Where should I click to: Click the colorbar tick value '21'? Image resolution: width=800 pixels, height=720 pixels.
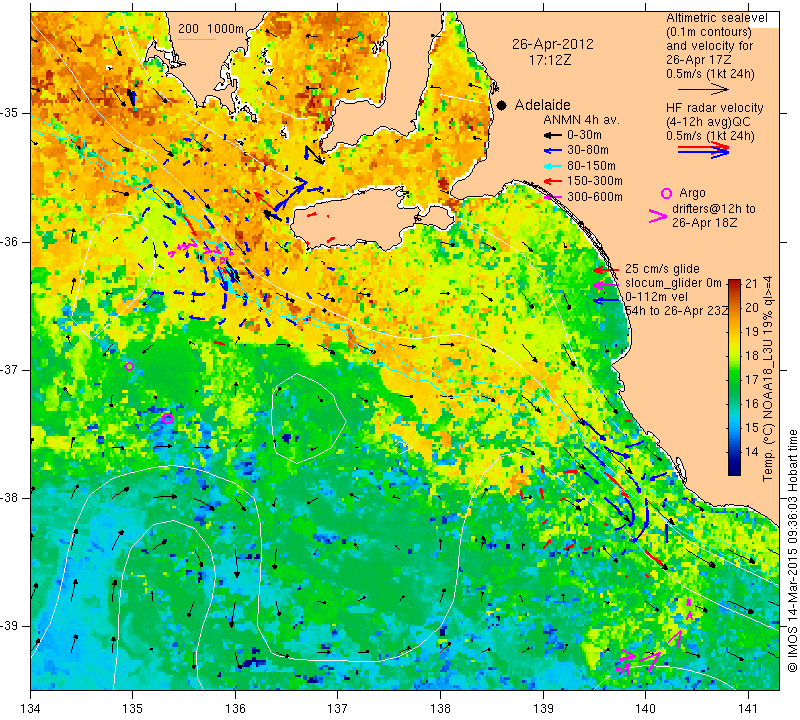tap(752, 284)
